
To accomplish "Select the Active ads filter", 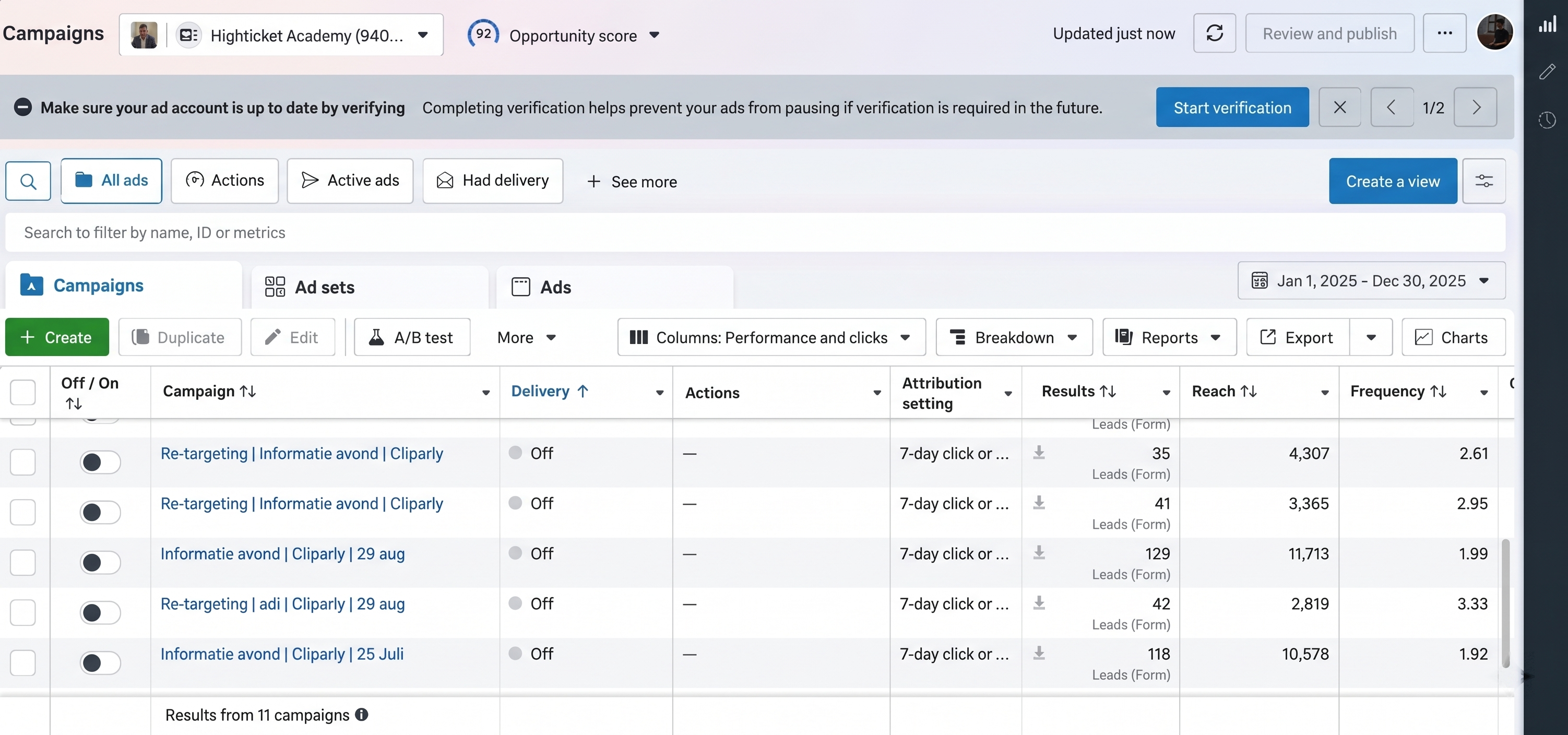I will coord(350,180).
